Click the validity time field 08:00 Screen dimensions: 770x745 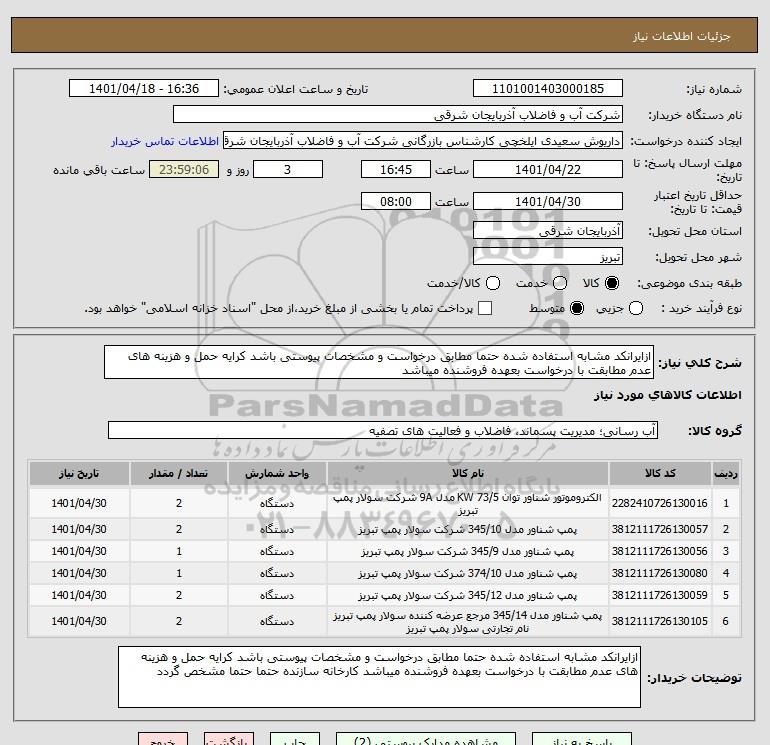(396, 201)
